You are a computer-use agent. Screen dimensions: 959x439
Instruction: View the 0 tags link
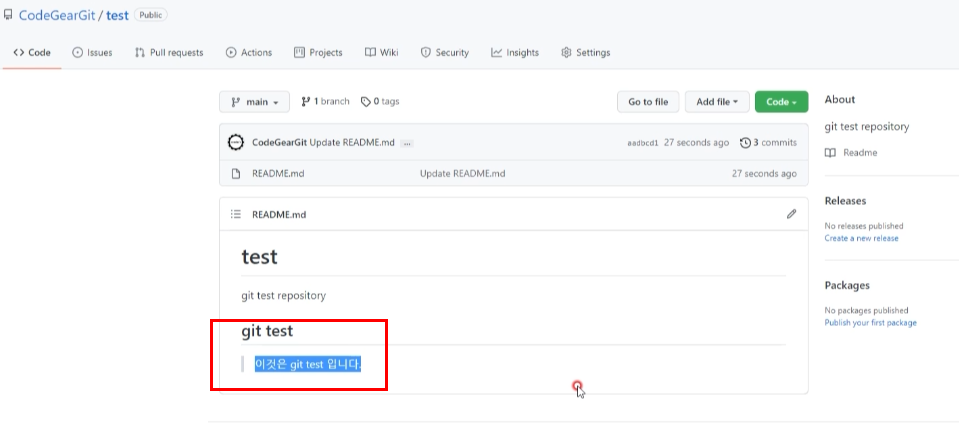click(x=380, y=101)
